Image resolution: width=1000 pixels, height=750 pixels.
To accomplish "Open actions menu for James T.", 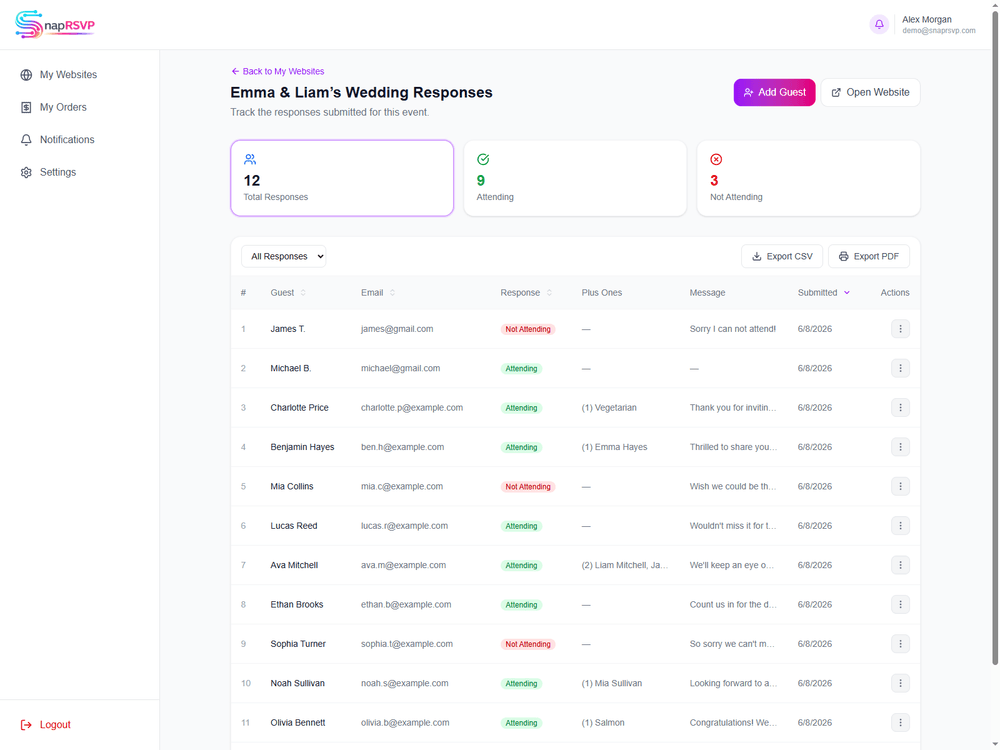I will (900, 329).
